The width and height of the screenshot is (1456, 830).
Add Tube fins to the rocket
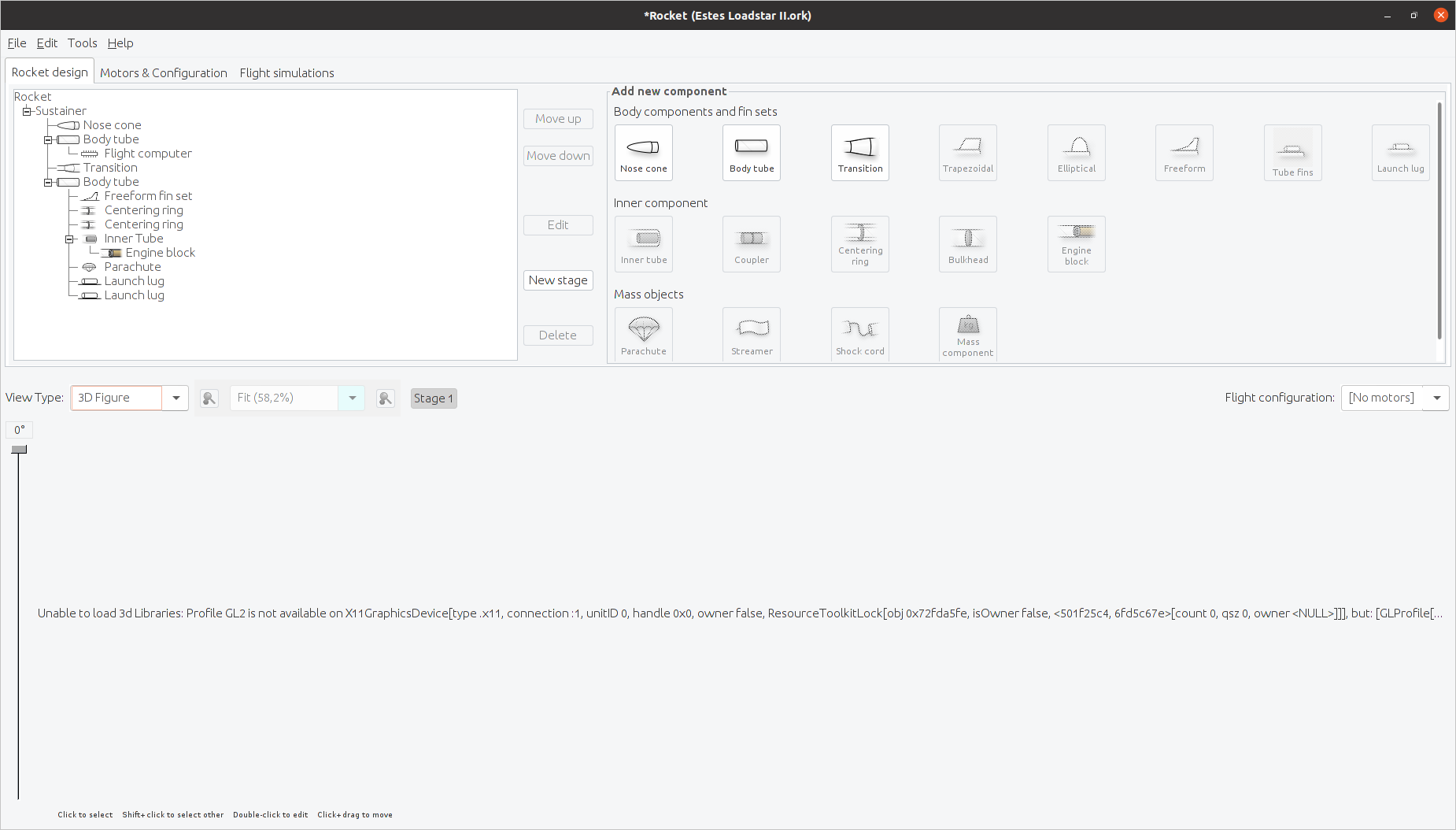[1292, 152]
